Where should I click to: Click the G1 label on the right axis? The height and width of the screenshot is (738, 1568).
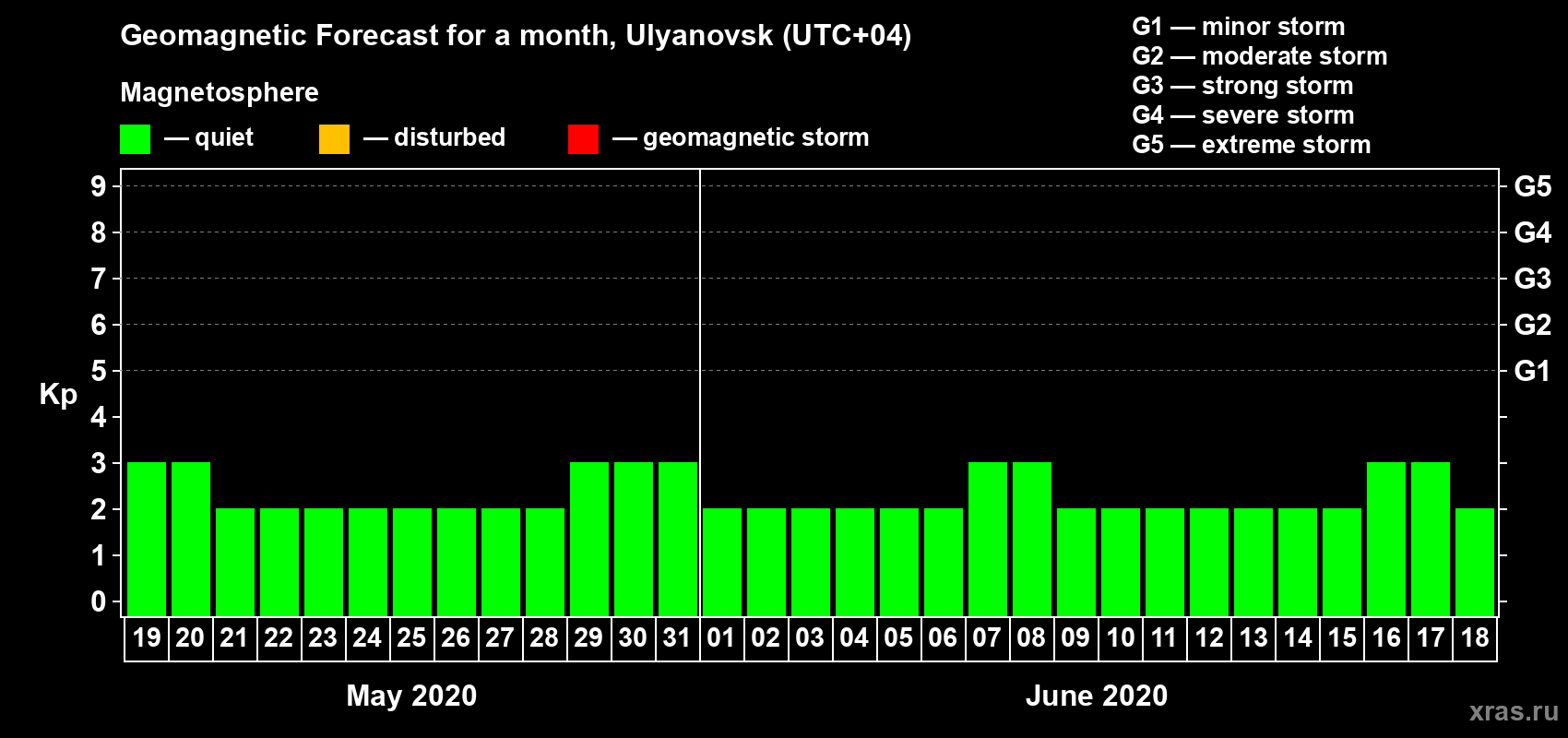pos(1533,371)
